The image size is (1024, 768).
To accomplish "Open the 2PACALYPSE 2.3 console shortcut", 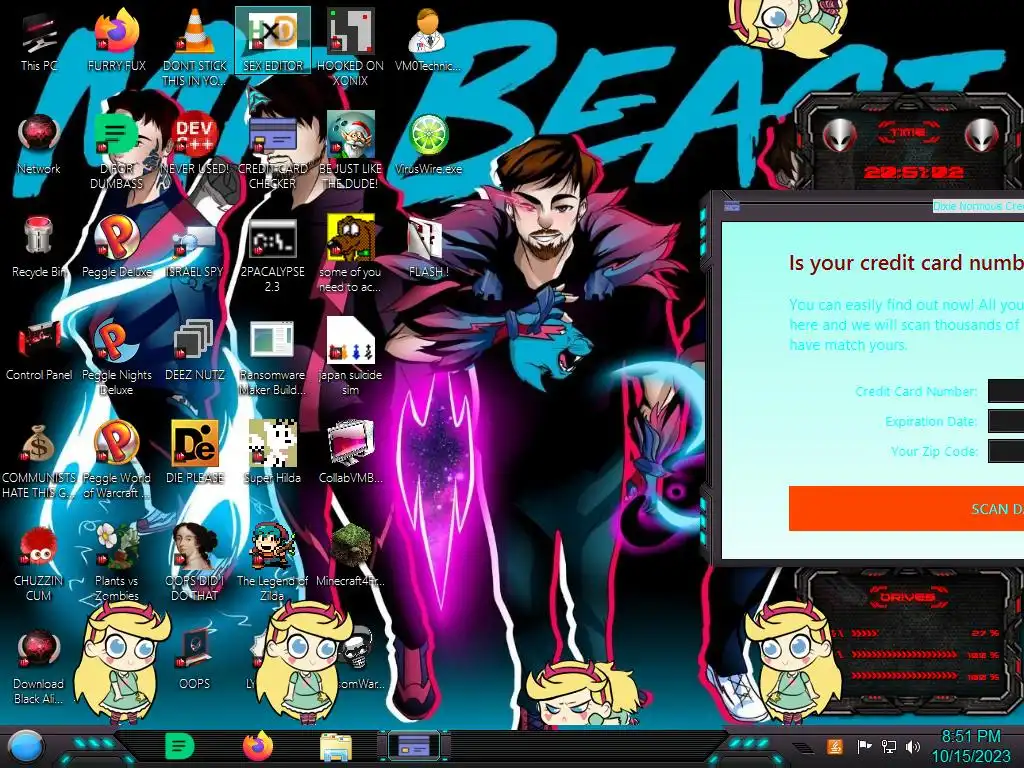I will click(x=272, y=253).
